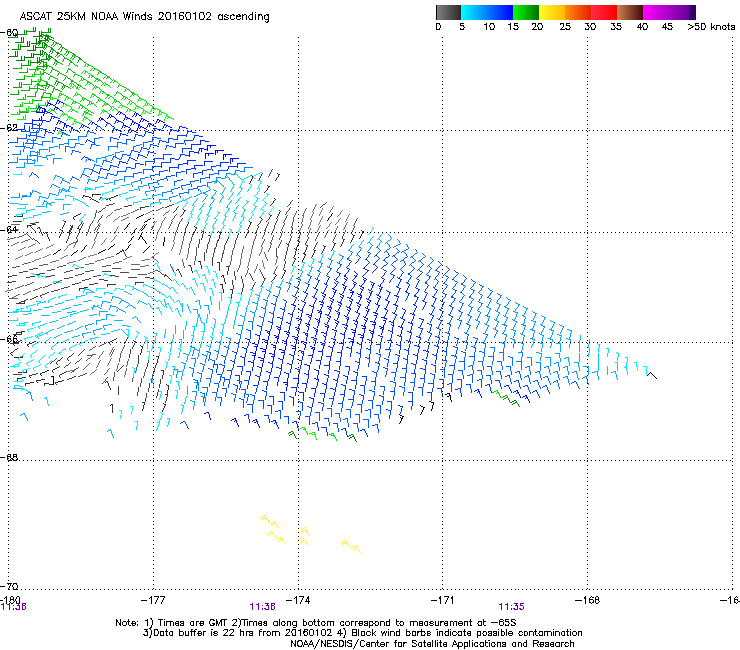Click the longitude label '-177'
This screenshot has width=740, height=650.
click(153, 600)
